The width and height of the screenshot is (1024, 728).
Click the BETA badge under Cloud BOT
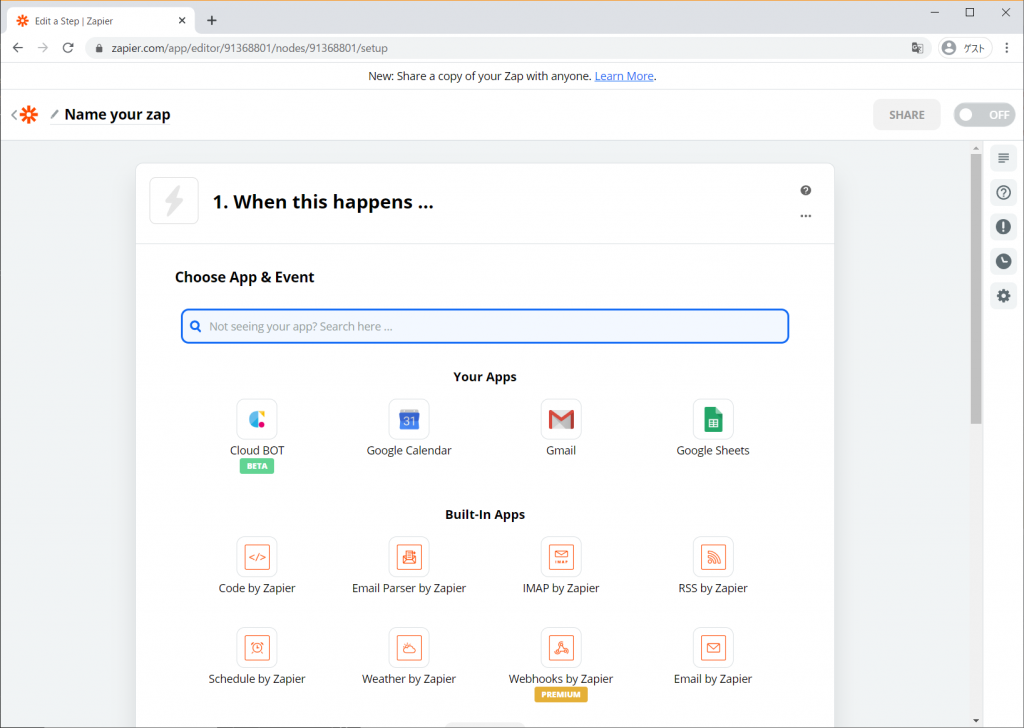(257, 466)
